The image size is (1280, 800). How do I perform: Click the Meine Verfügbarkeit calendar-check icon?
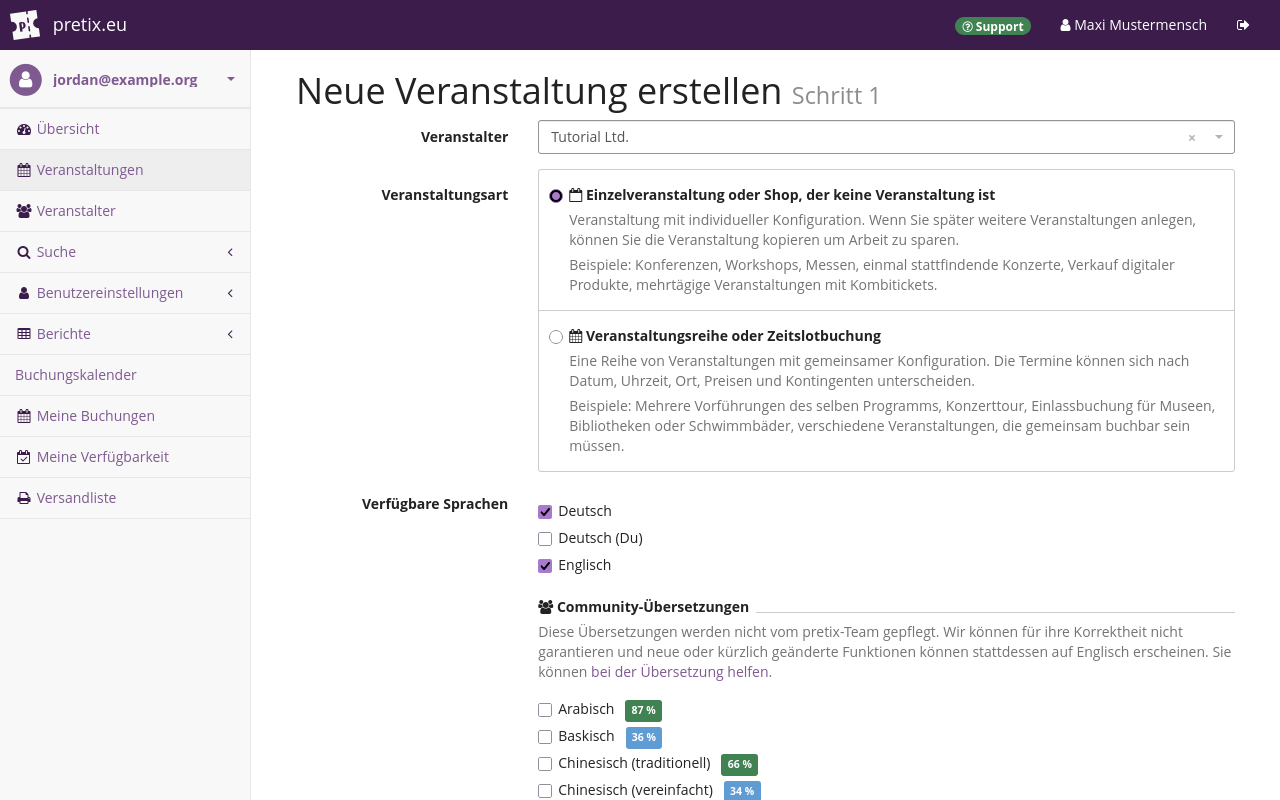24,457
